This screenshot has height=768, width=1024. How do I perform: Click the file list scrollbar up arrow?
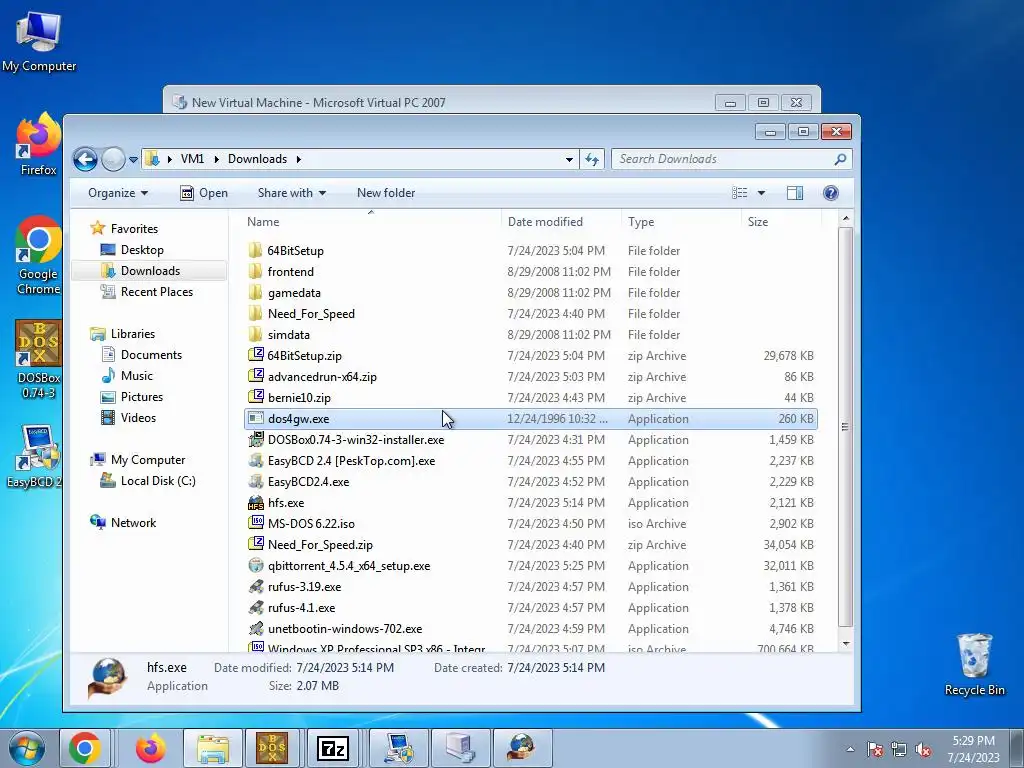[846, 219]
